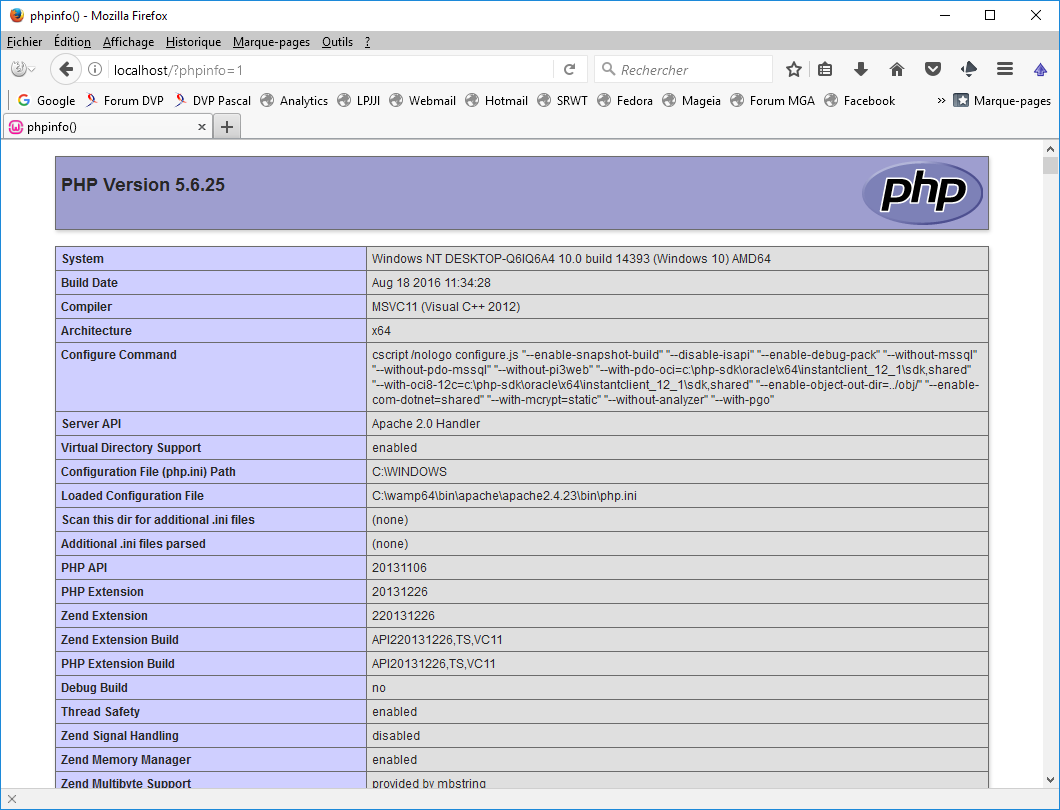Click the back navigation arrow

tap(66, 69)
